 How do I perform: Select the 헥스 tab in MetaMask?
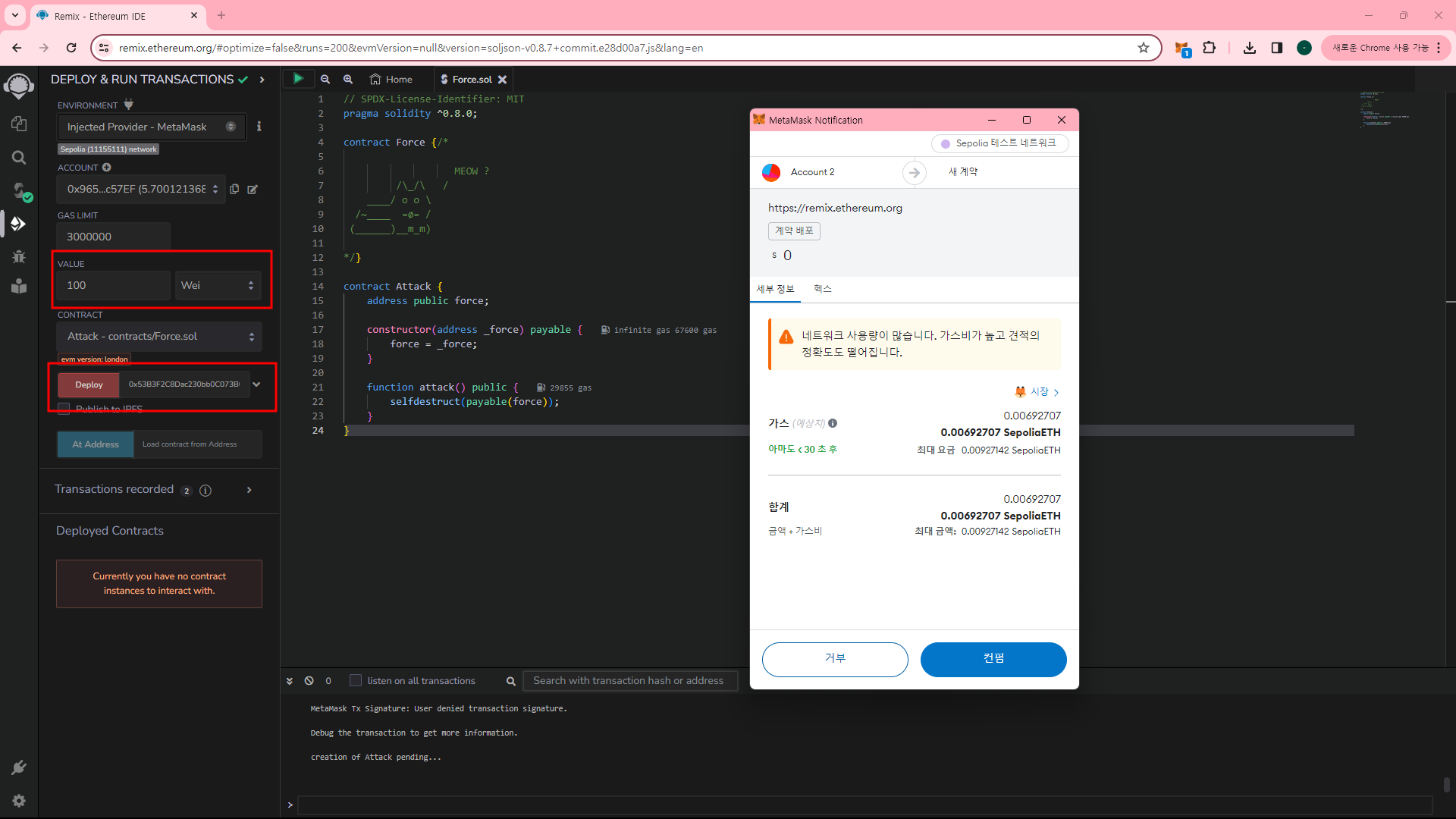pyautogui.click(x=823, y=289)
